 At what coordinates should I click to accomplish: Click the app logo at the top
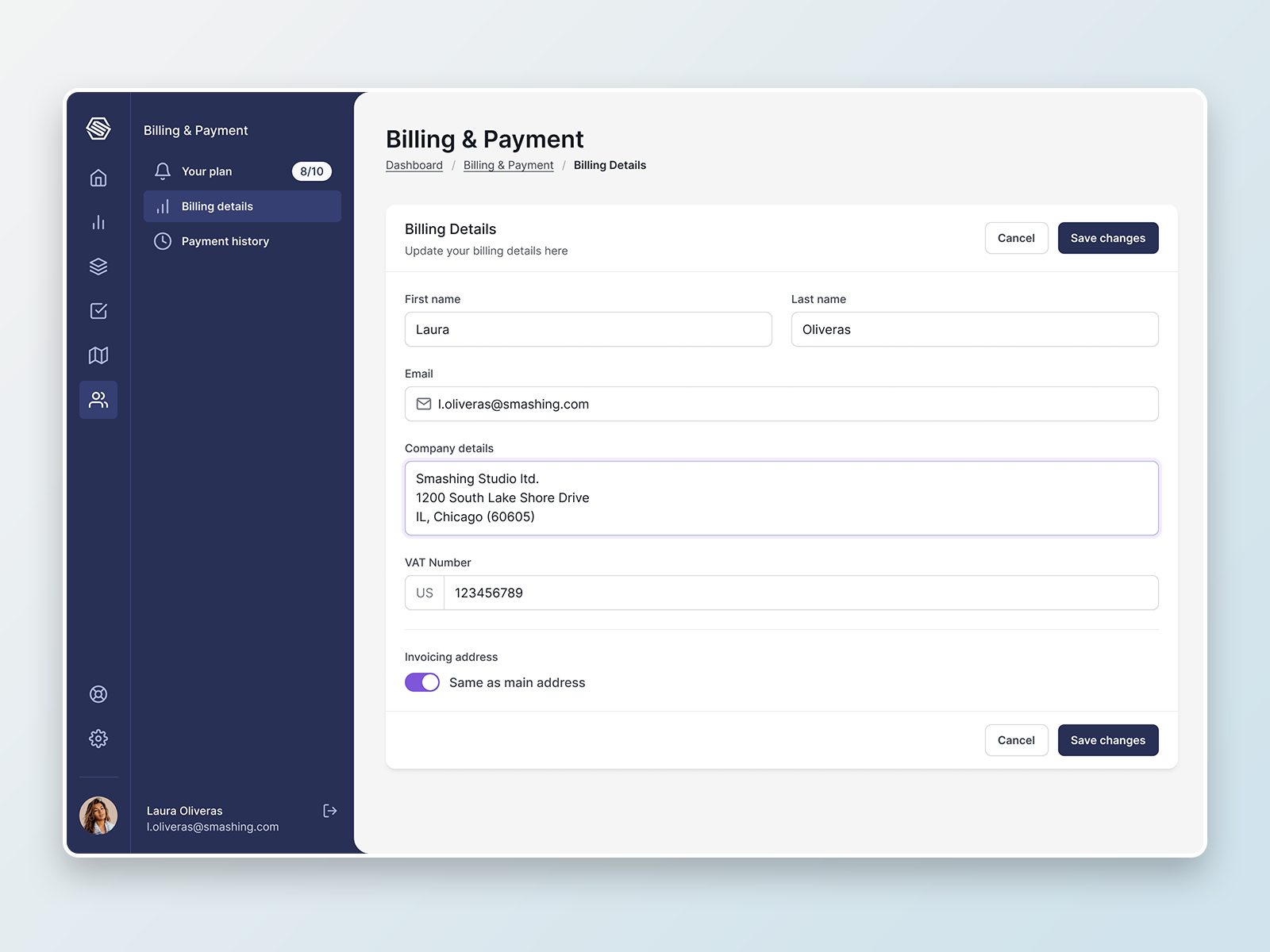[98, 129]
